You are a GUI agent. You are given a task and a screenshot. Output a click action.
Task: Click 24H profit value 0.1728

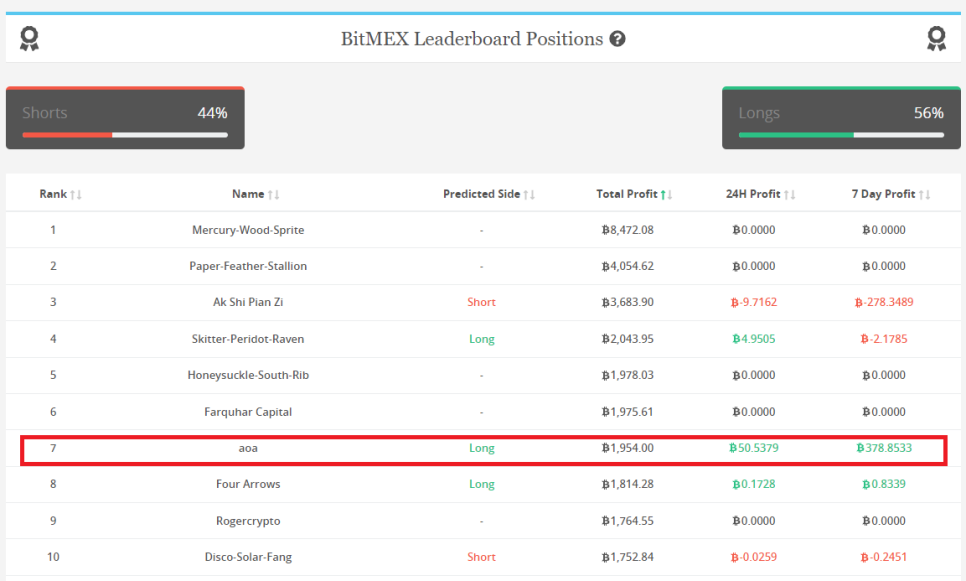[x=753, y=484]
